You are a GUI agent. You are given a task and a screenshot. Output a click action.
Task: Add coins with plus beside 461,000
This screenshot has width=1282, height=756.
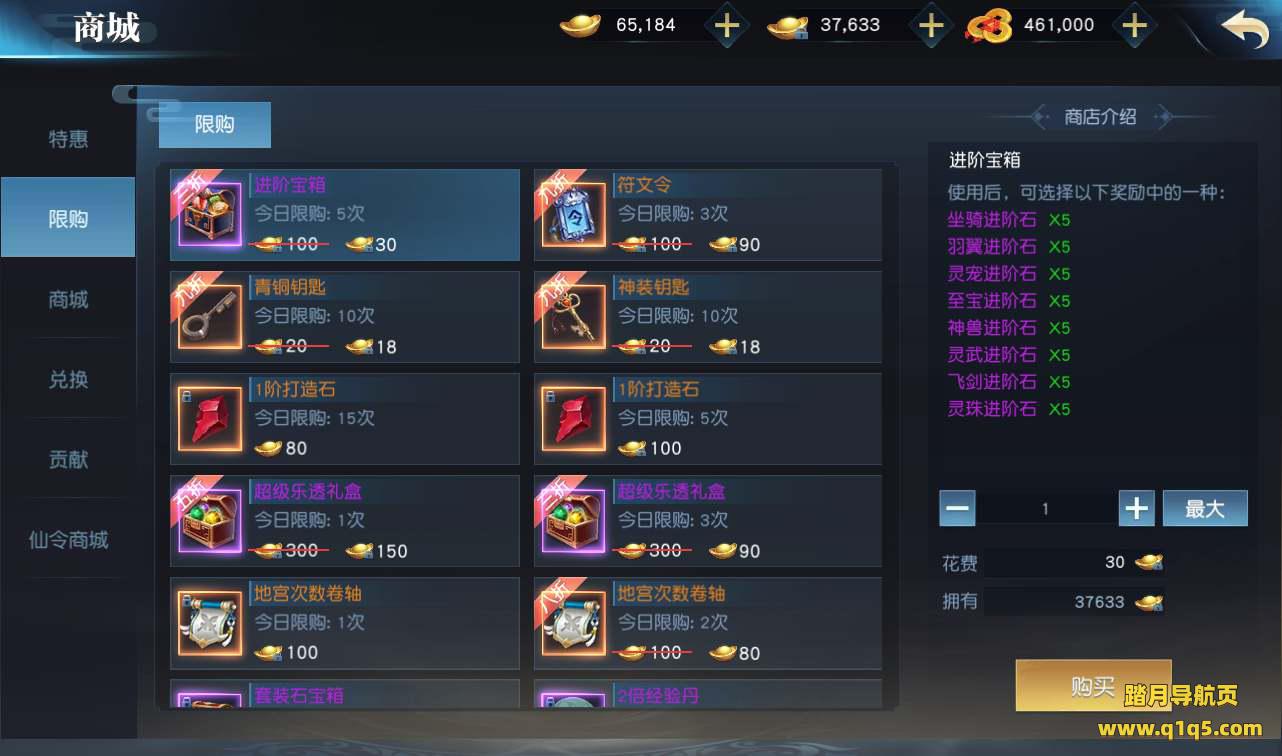tap(1133, 26)
